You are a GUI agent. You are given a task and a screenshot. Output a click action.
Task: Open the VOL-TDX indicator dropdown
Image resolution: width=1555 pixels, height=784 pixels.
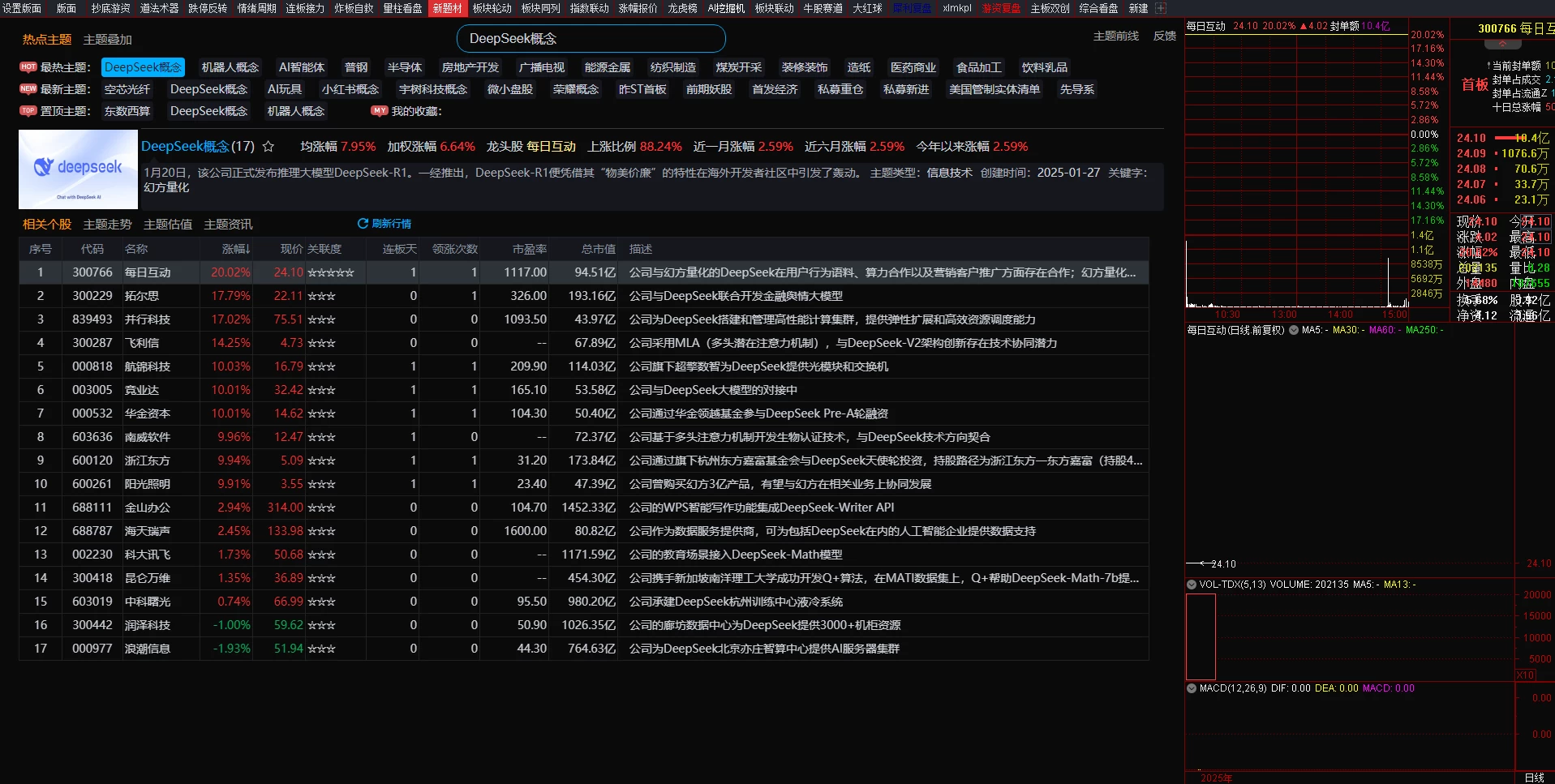click(x=1192, y=585)
